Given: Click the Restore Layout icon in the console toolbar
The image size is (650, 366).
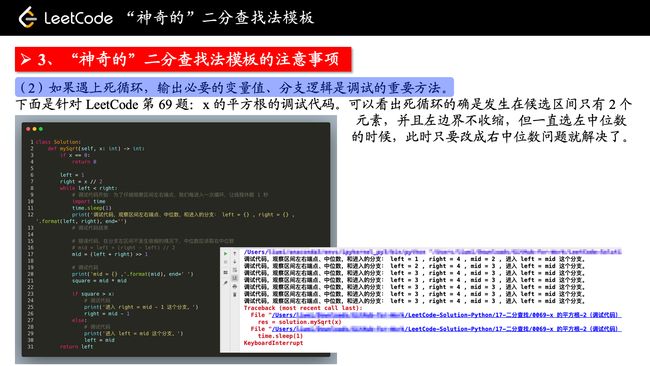Looking at the screenshot, I should pyautogui.click(x=226, y=272).
